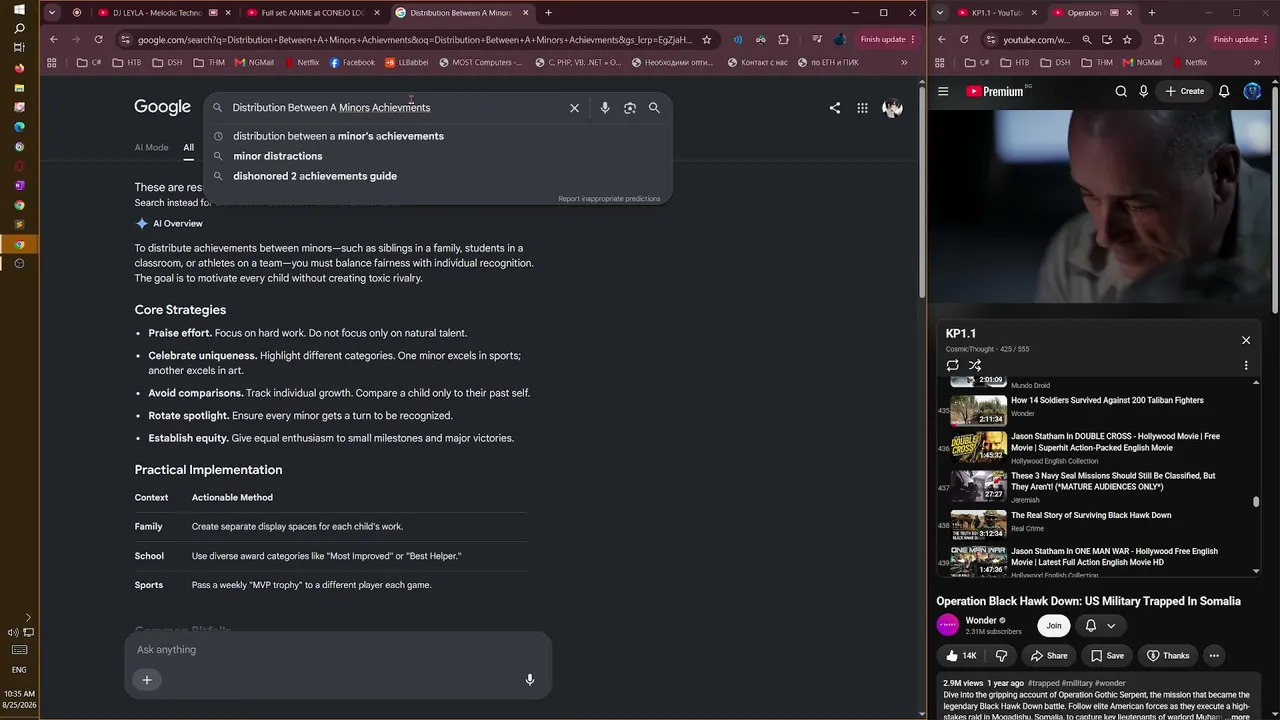
Task: Open Extensions menu in Google window
Action: pyautogui.click(x=783, y=40)
